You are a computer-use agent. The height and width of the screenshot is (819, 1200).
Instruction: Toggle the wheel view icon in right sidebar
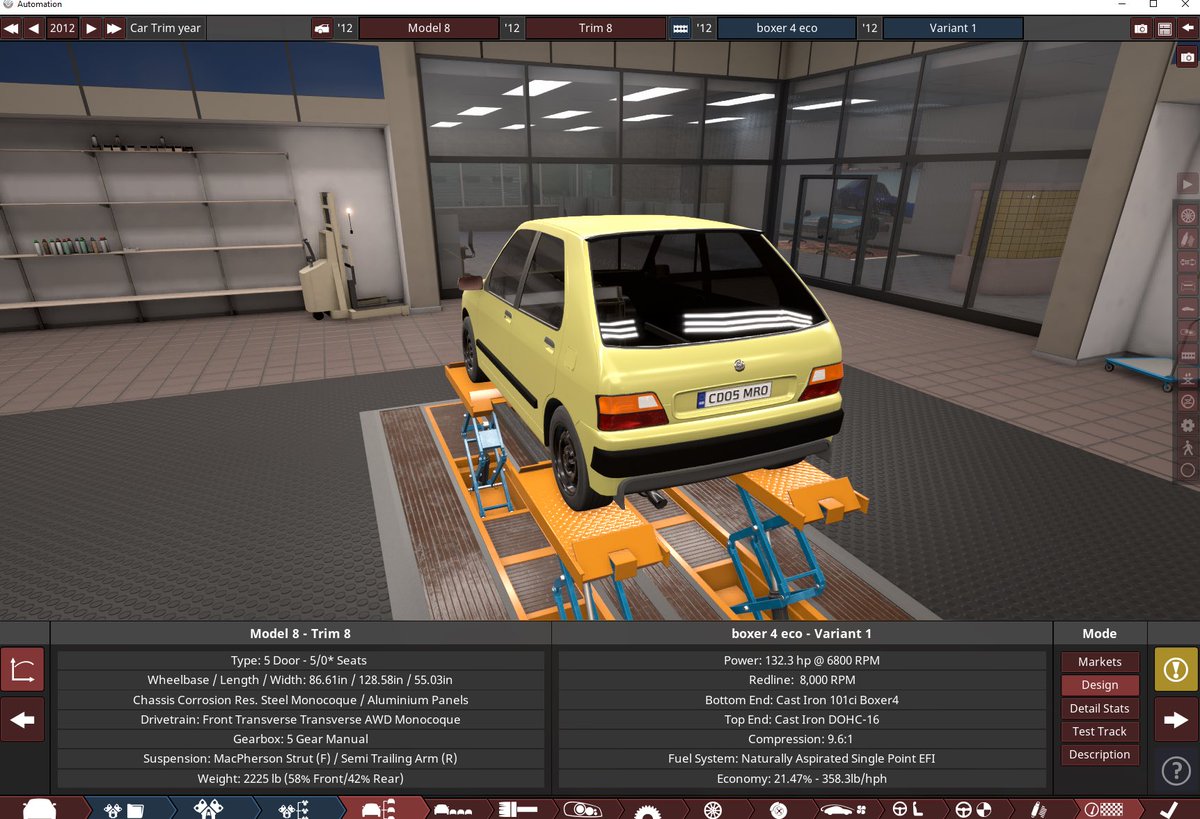1187,214
